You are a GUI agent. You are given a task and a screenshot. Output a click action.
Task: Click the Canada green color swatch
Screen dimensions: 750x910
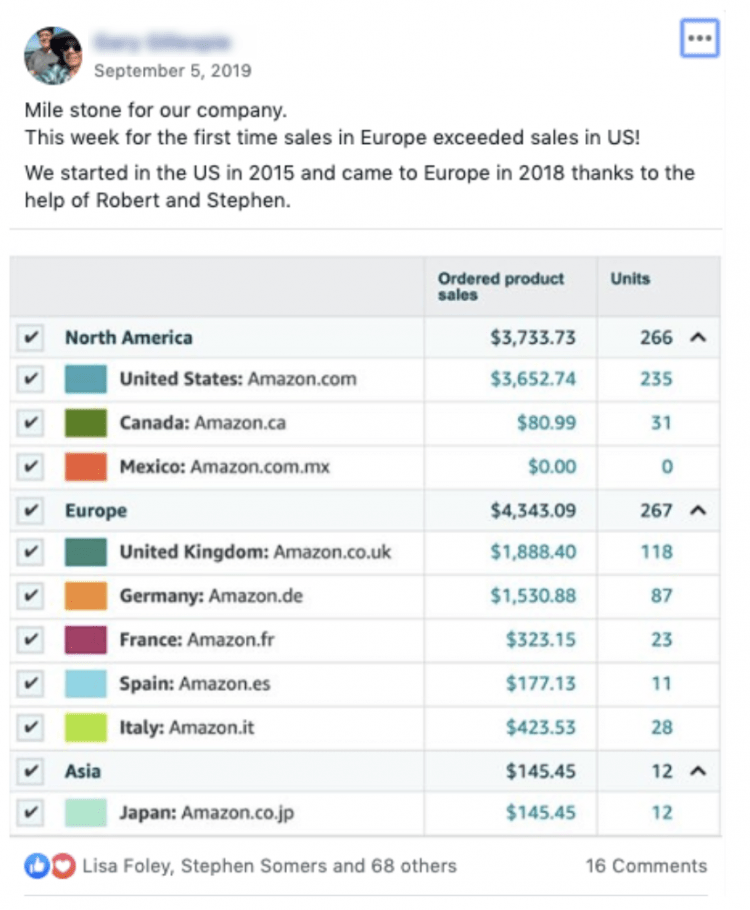[86, 423]
